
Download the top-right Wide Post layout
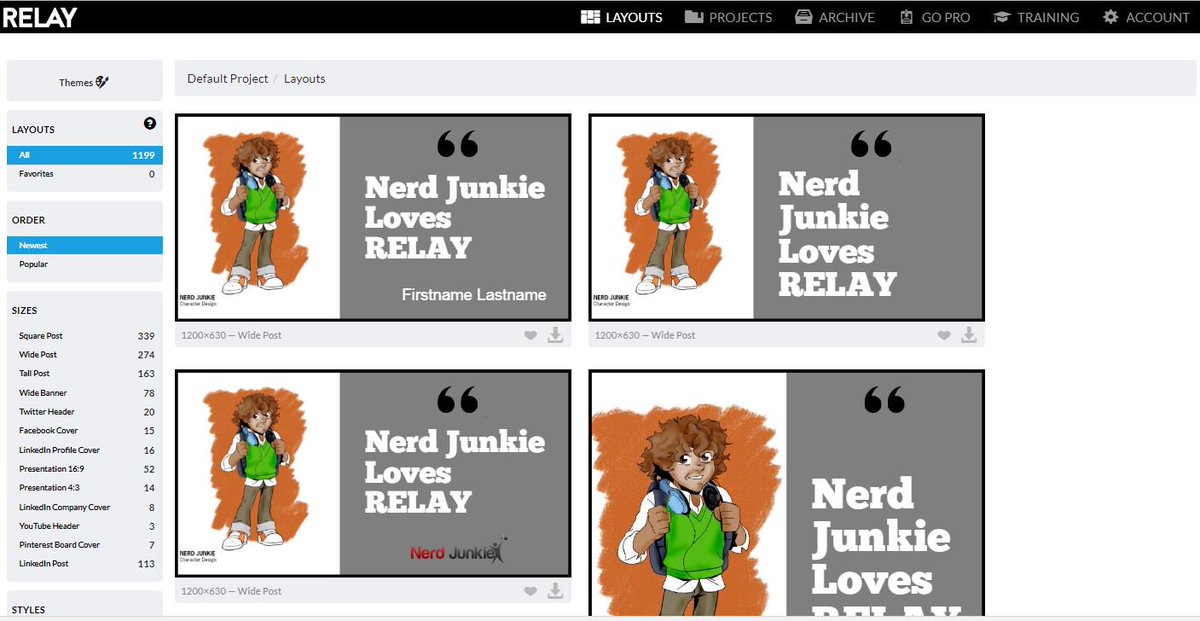click(969, 336)
